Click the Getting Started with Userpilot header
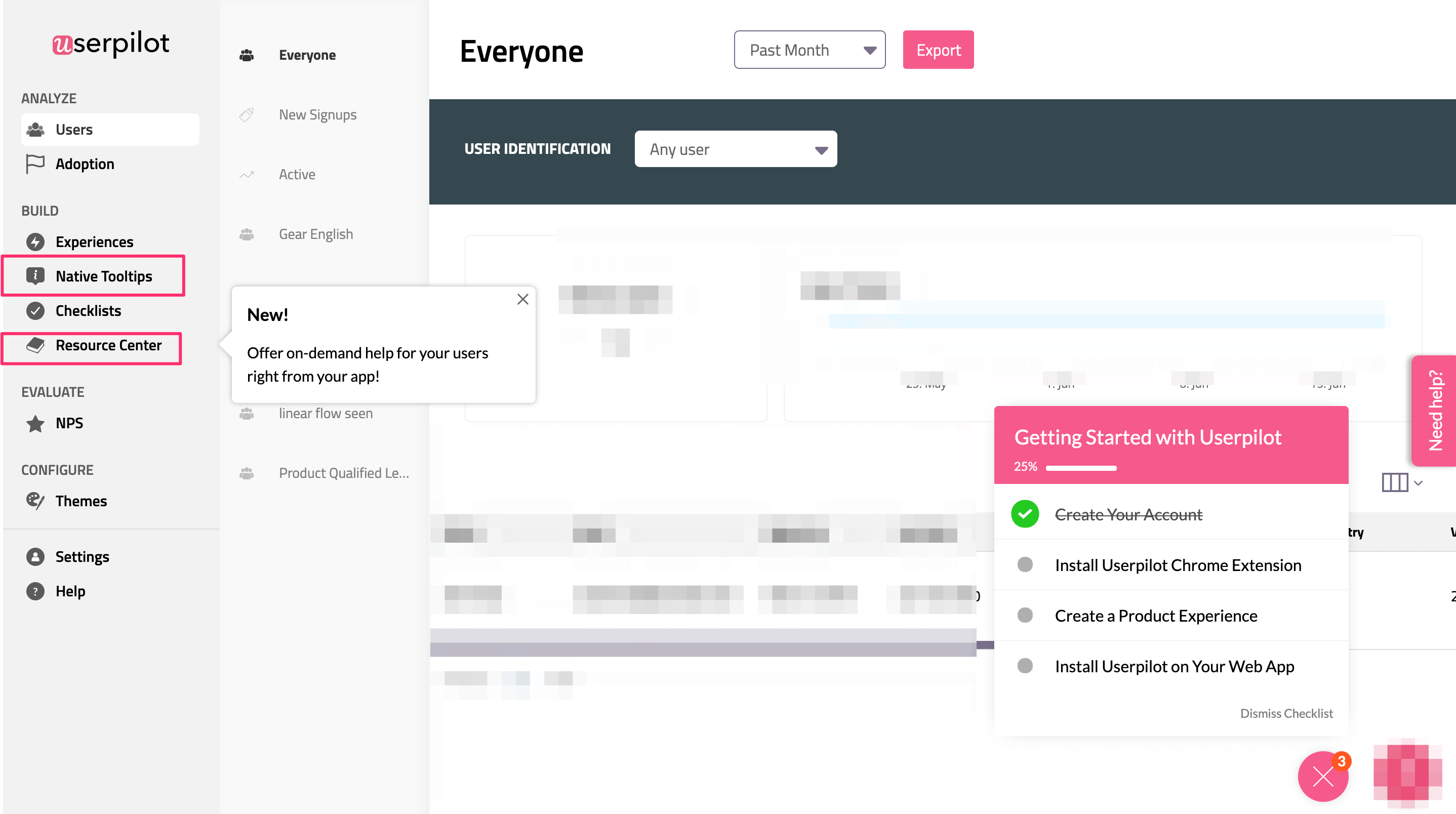1456x814 pixels. point(1147,437)
